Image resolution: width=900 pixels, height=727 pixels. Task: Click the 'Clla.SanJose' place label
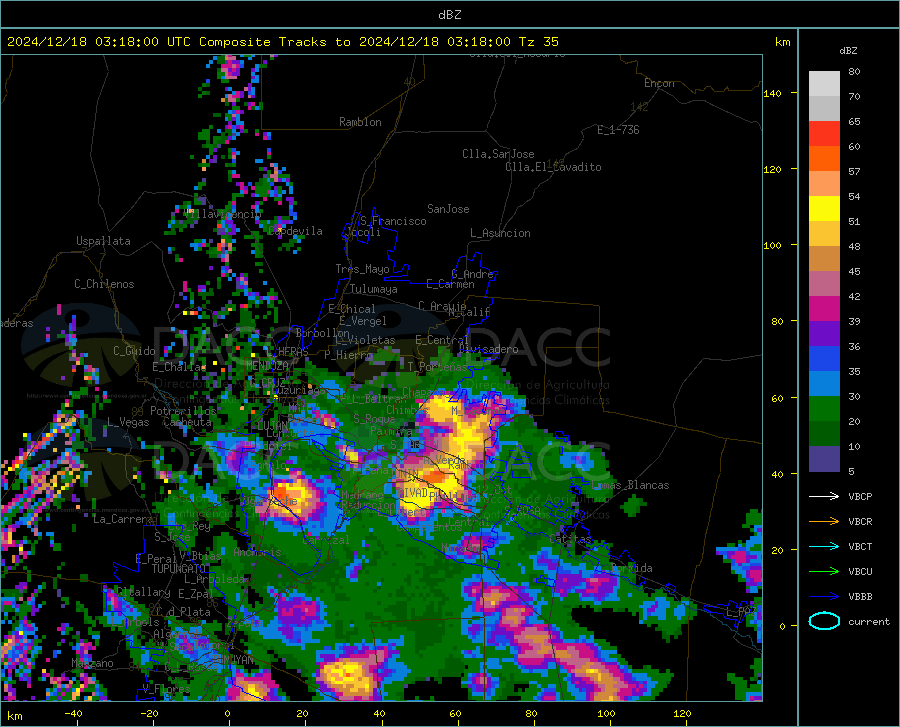(498, 154)
